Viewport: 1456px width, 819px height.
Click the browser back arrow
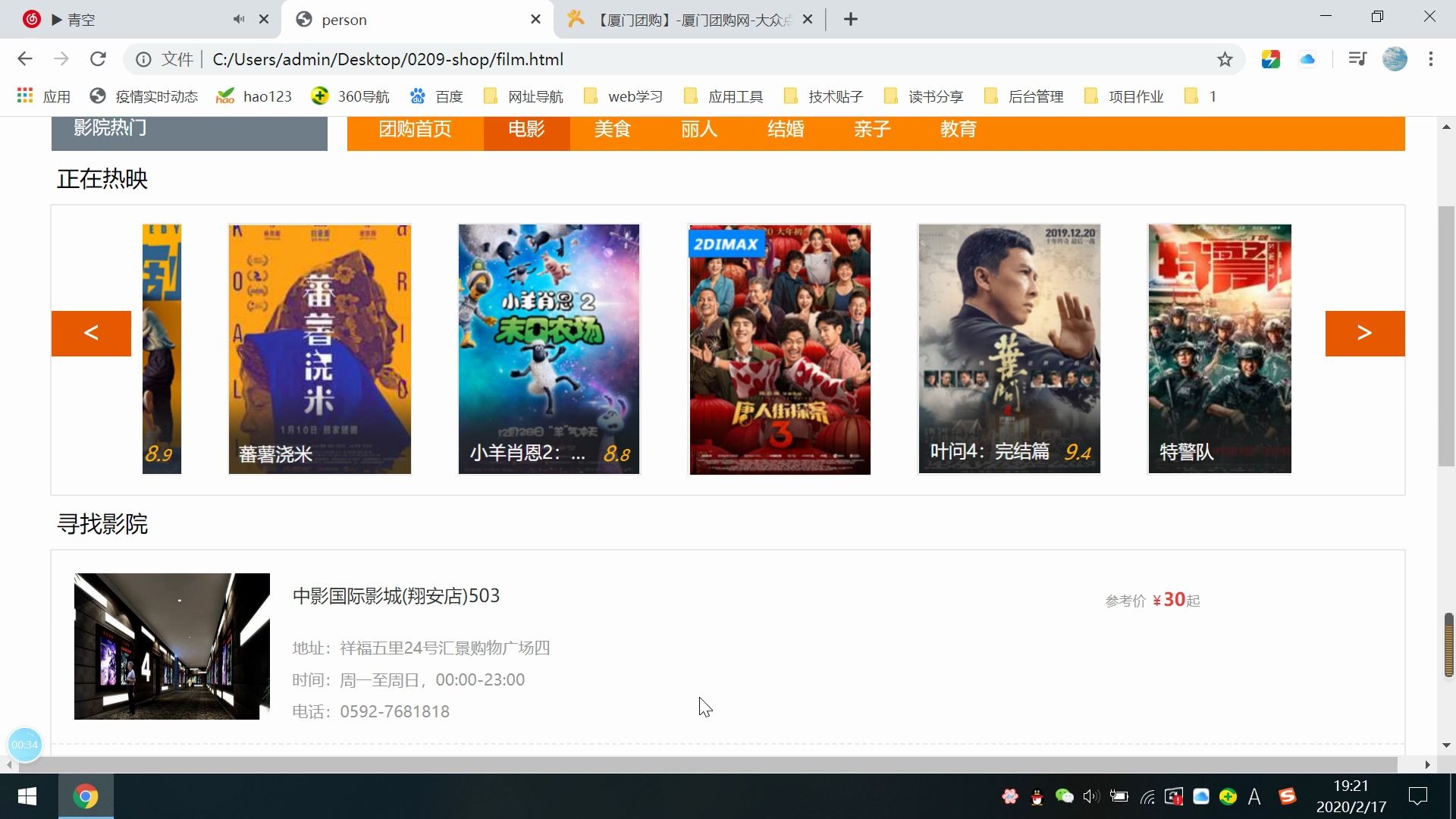(x=25, y=59)
